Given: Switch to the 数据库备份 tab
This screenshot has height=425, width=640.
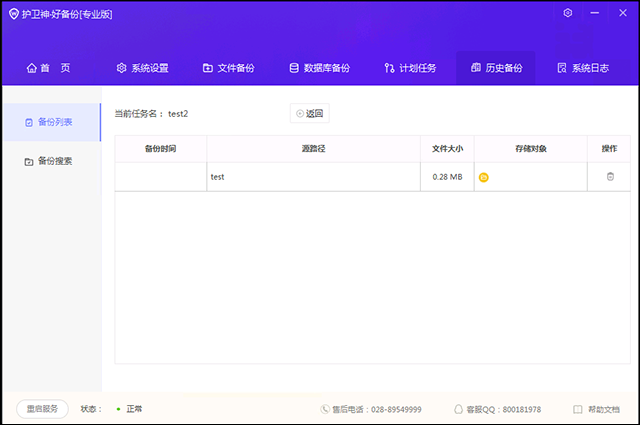Looking at the screenshot, I should pyautogui.click(x=320, y=68).
